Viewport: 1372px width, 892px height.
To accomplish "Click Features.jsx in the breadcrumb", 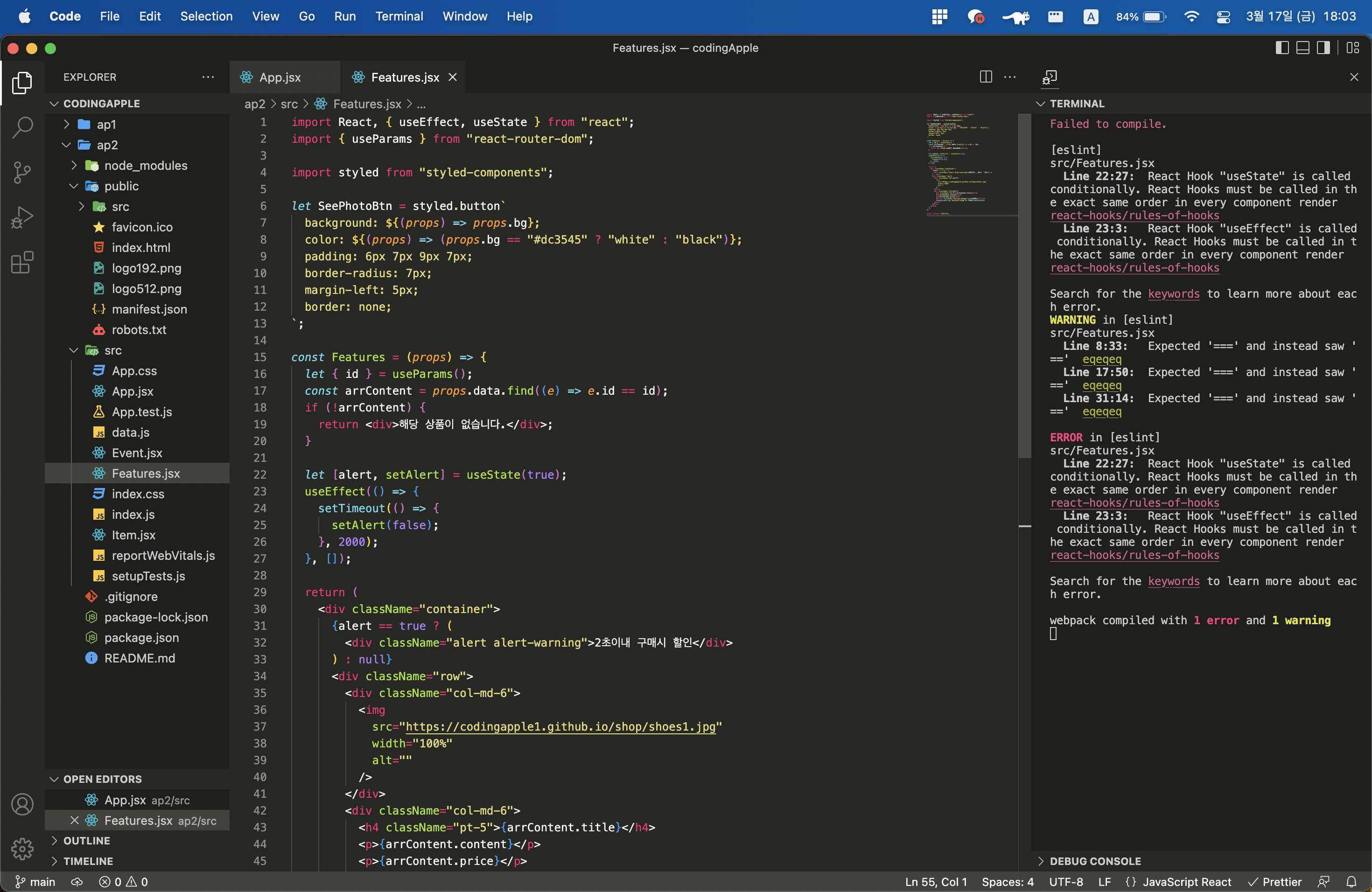I will (x=367, y=105).
